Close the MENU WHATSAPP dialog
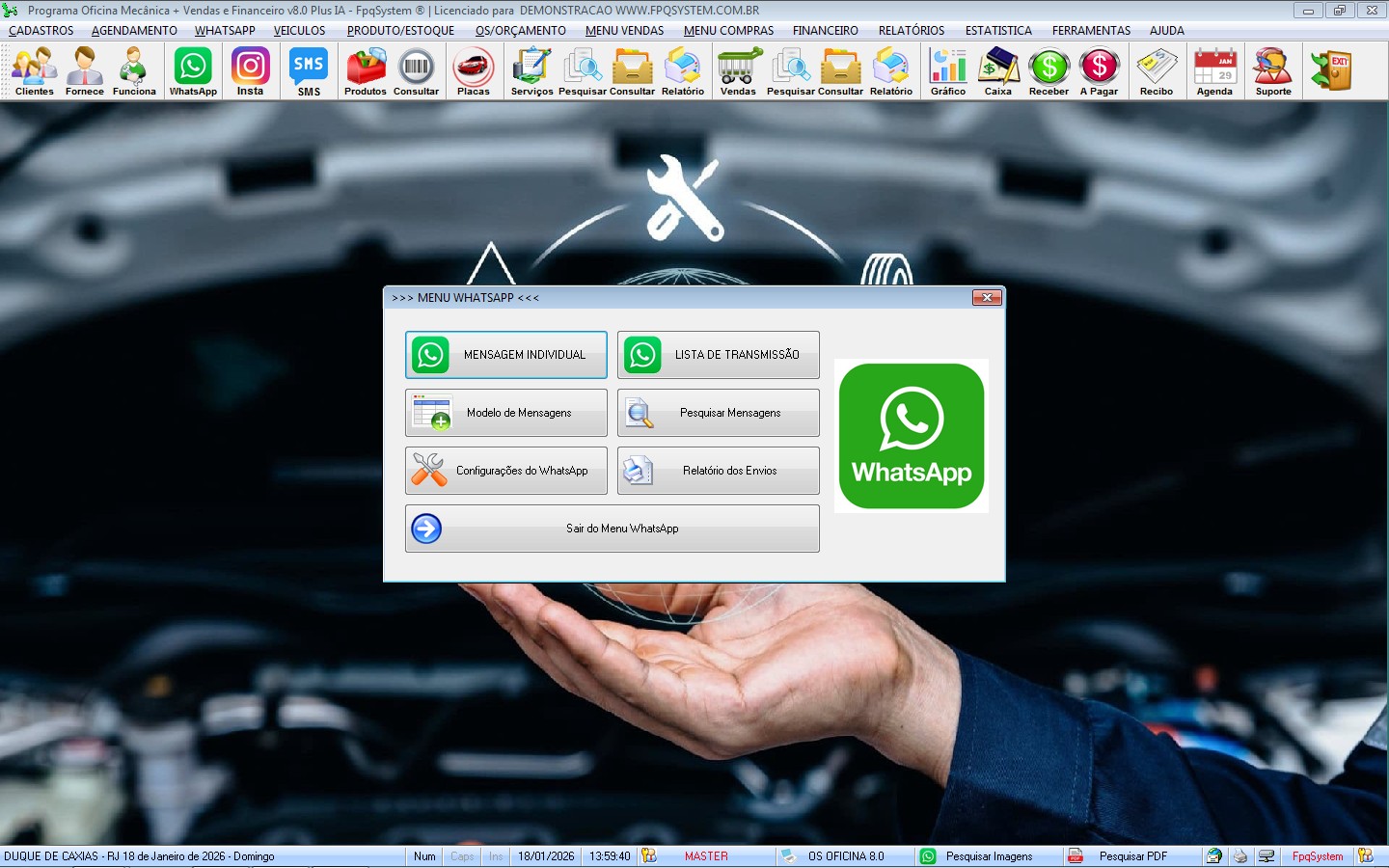This screenshot has height=868, width=1389. click(x=986, y=298)
